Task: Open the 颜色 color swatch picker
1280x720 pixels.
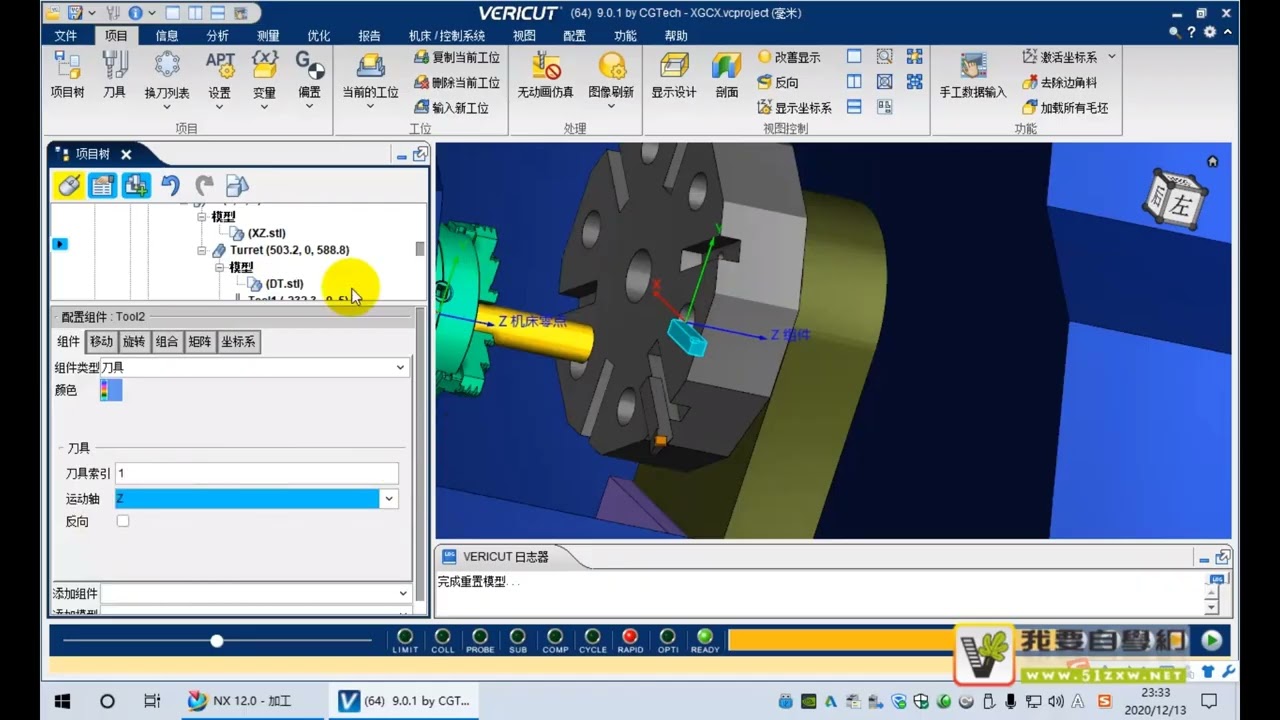Action: 111,391
